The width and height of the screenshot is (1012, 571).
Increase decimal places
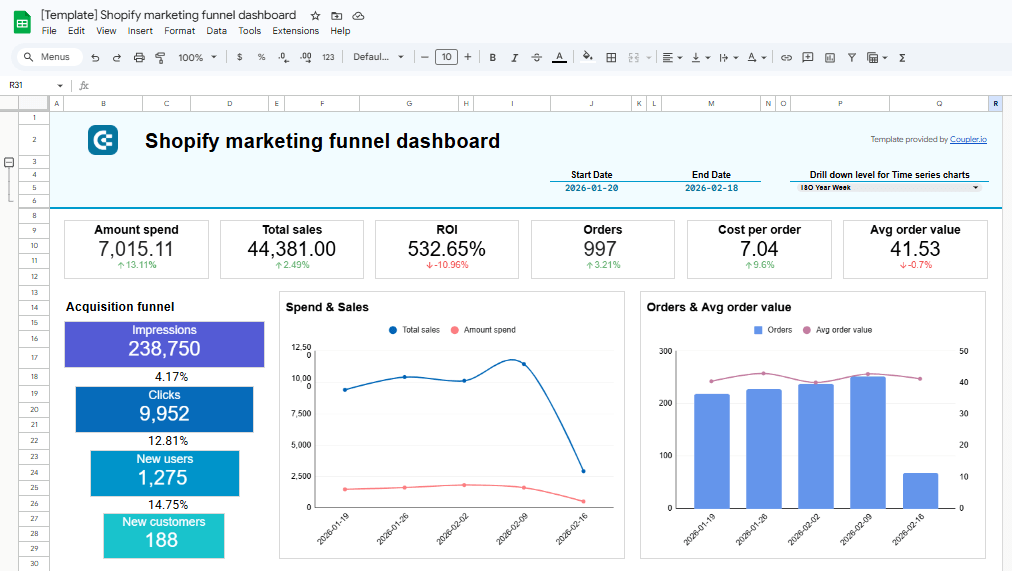(306, 57)
